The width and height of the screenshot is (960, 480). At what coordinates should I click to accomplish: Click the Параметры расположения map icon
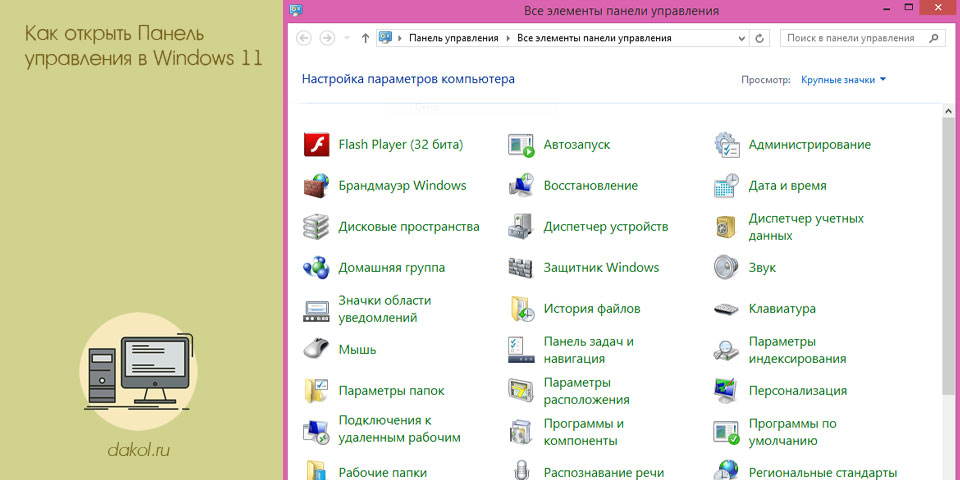pyautogui.click(x=521, y=391)
